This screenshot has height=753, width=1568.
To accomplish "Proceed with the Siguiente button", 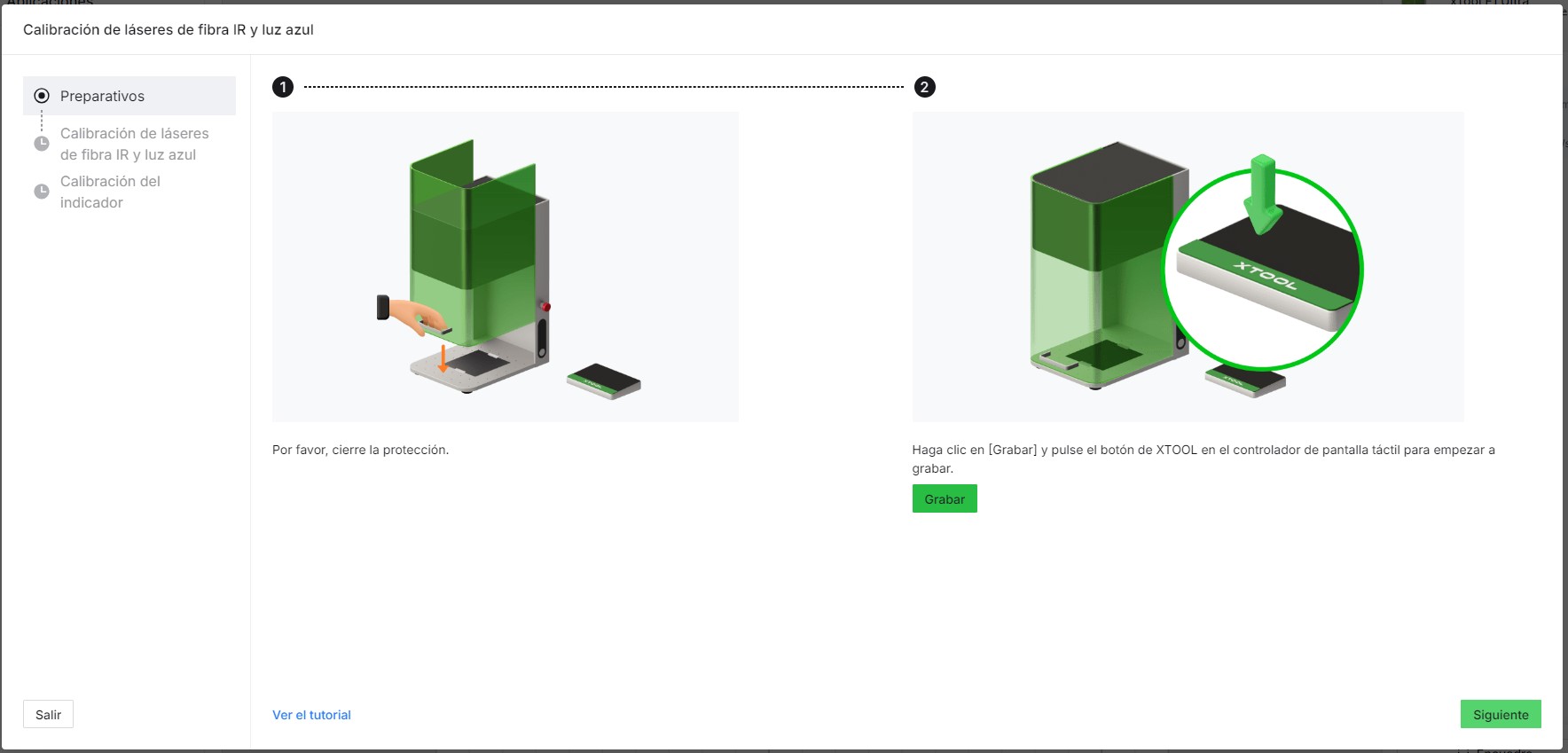I will pyautogui.click(x=1501, y=714).
